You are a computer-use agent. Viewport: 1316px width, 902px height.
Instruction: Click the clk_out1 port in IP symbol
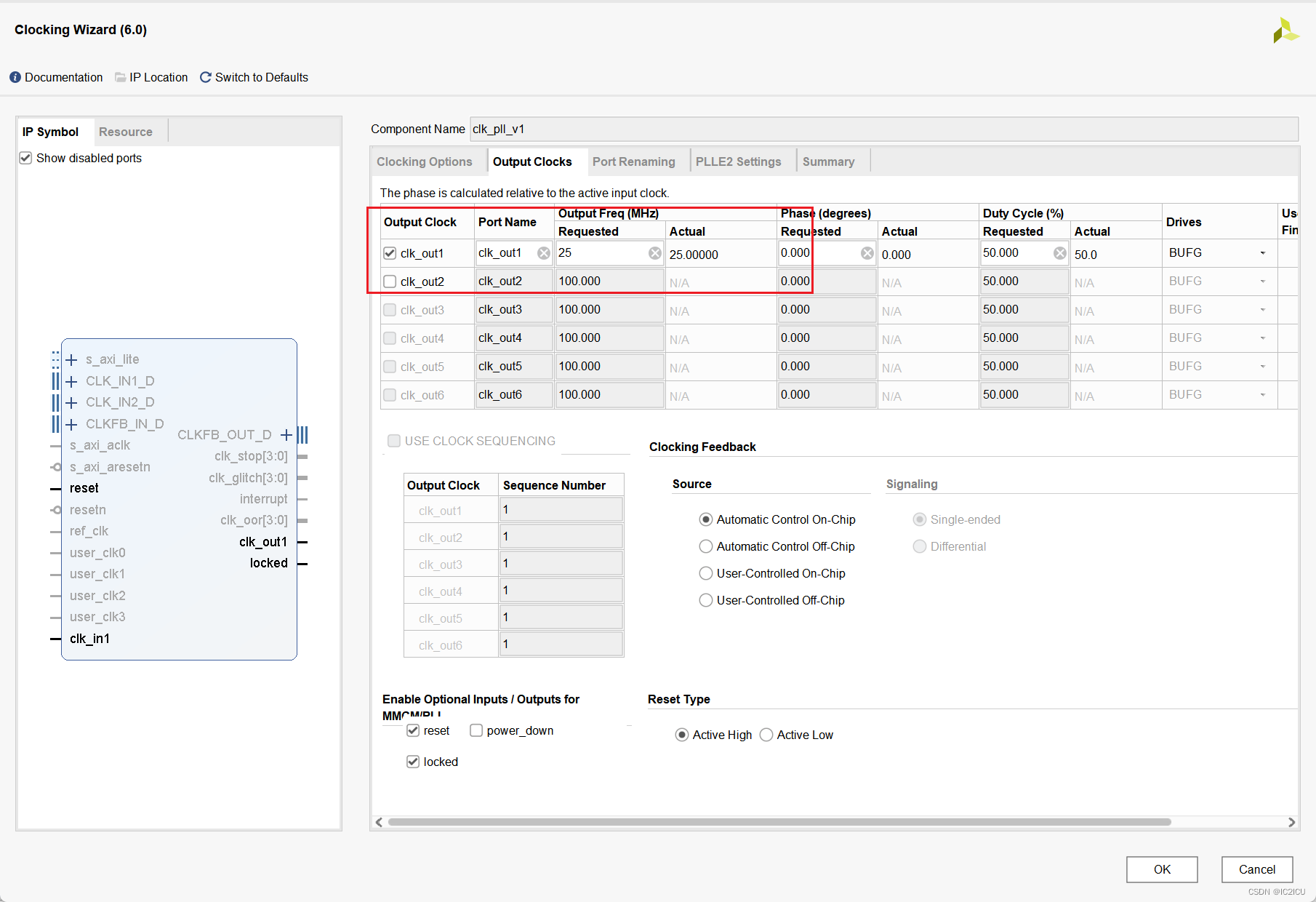262,542
